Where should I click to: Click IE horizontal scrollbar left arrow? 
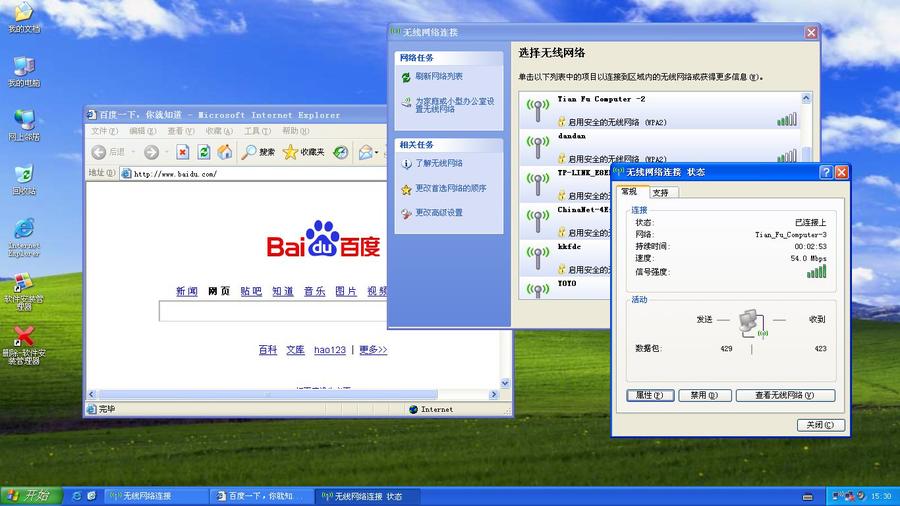coord(91,395)
